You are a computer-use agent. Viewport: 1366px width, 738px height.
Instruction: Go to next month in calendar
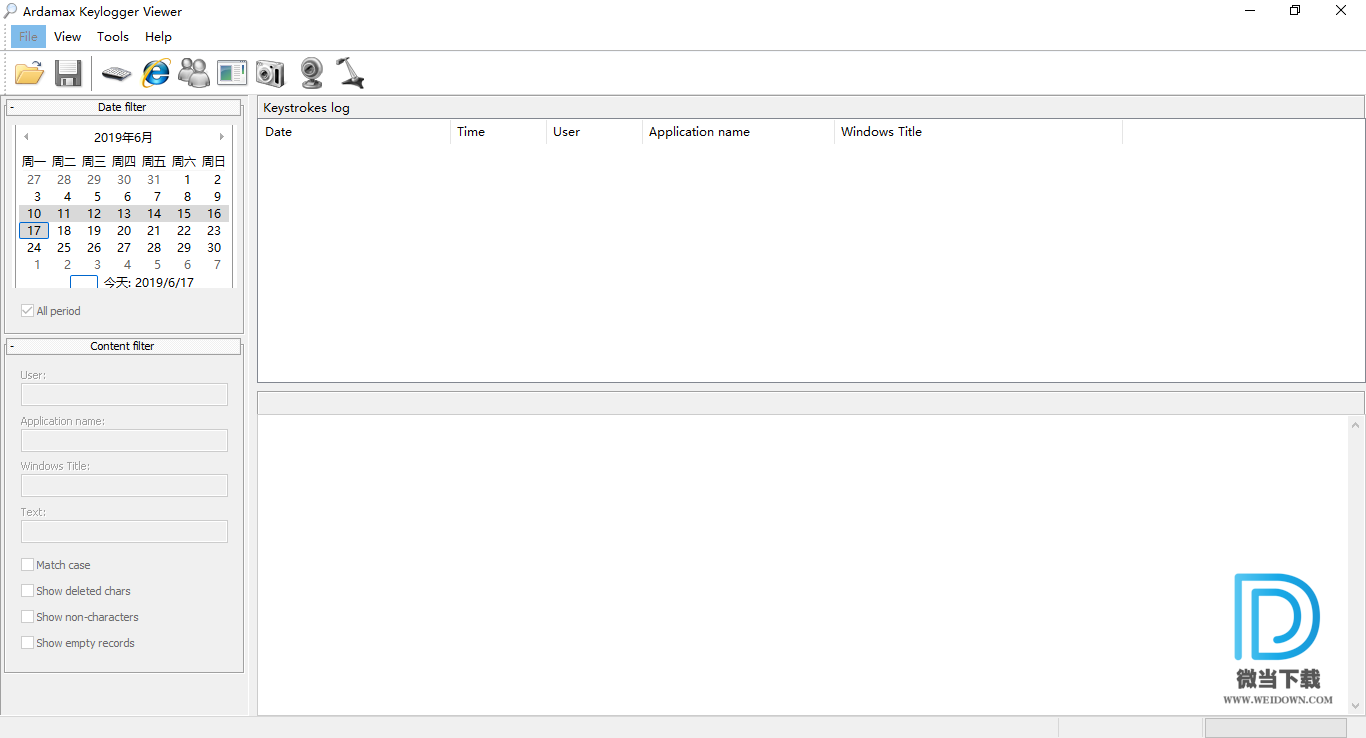pos(222,137)
